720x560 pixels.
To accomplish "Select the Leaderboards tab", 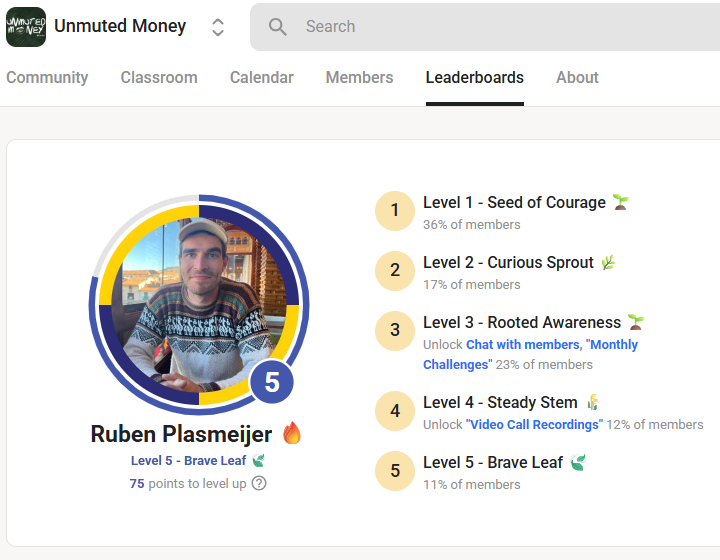I will 474,78.
